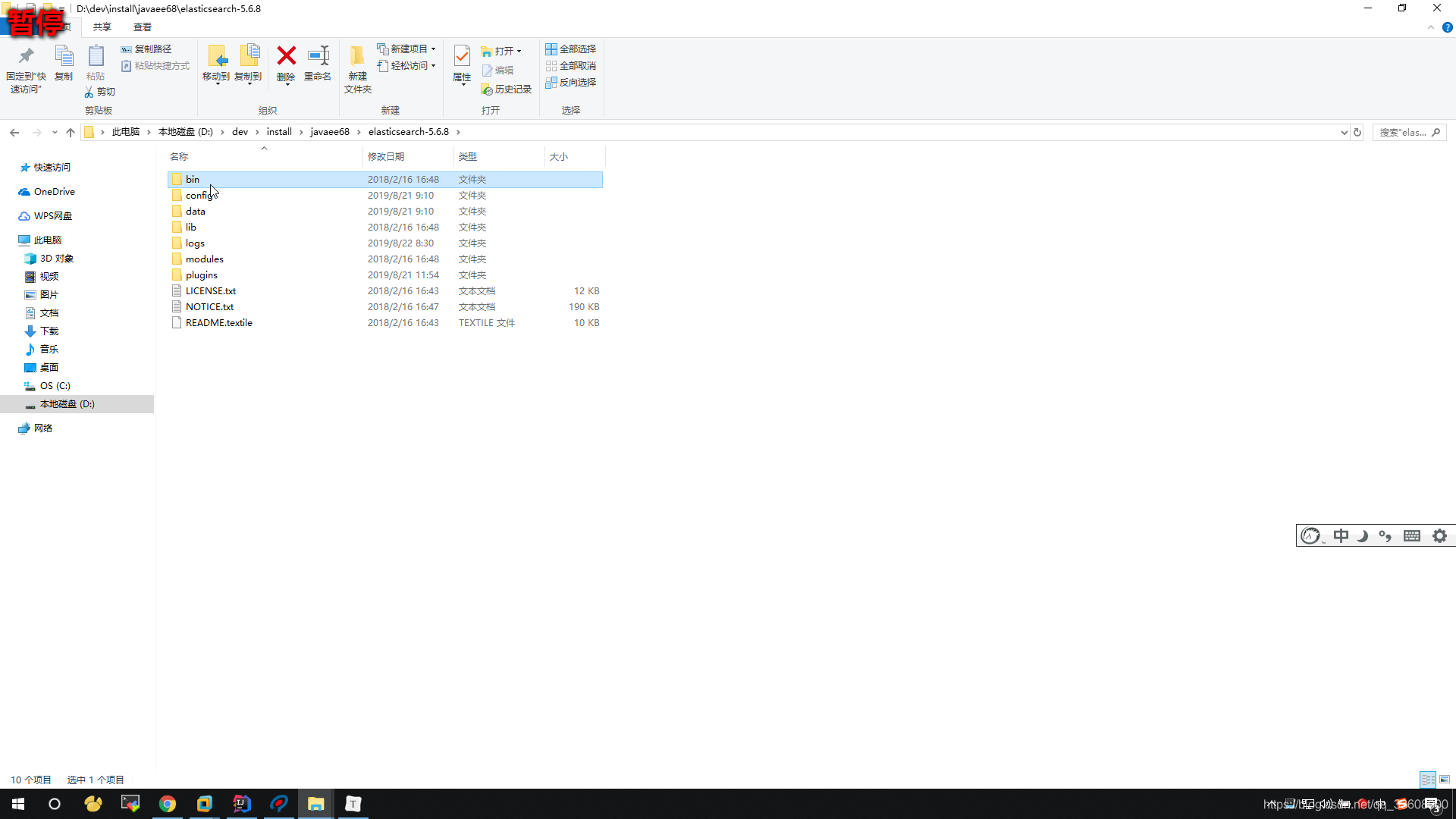Sort by the Type column header
The width and height of the screenshot is (1456, 819).
point(499,156)
